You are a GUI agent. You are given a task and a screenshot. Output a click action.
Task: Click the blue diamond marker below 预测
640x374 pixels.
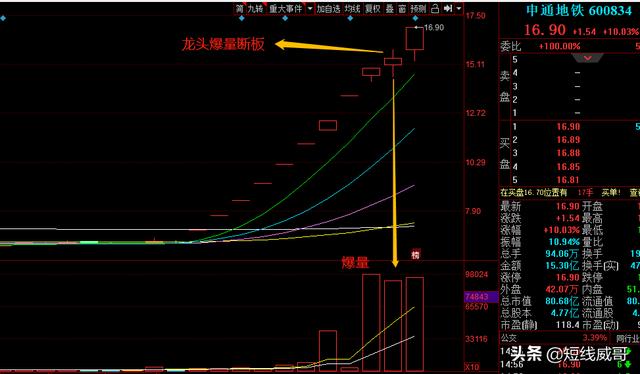coord(416,18)
